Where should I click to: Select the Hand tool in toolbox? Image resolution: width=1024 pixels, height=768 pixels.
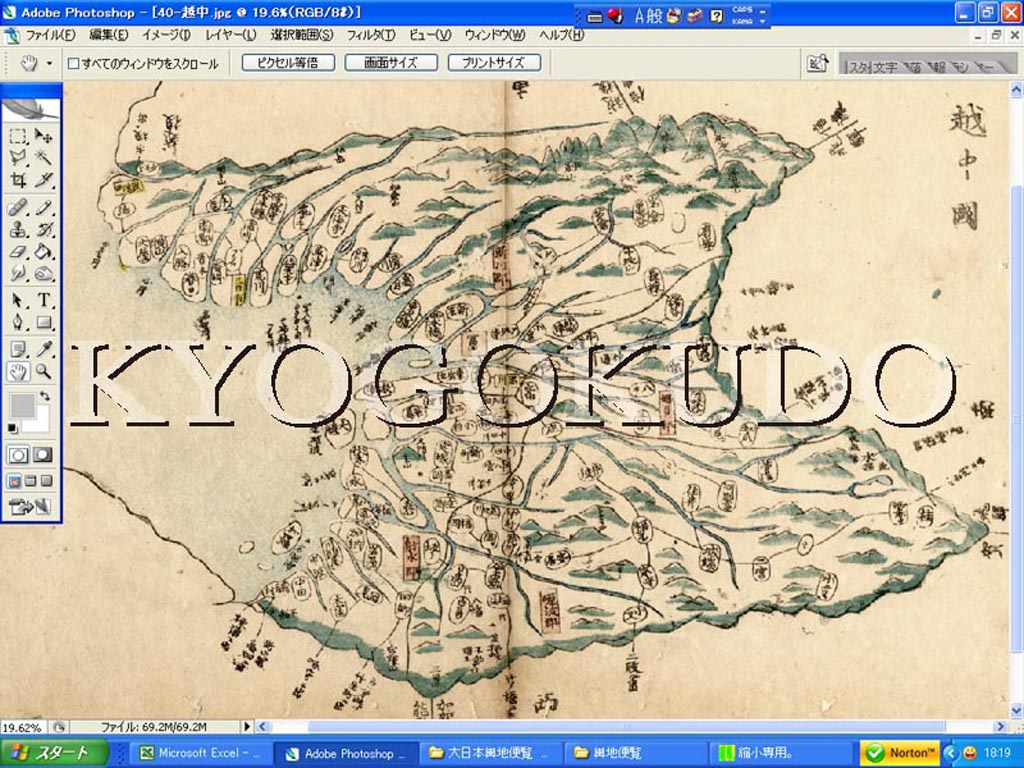click(x=18, y=372)
